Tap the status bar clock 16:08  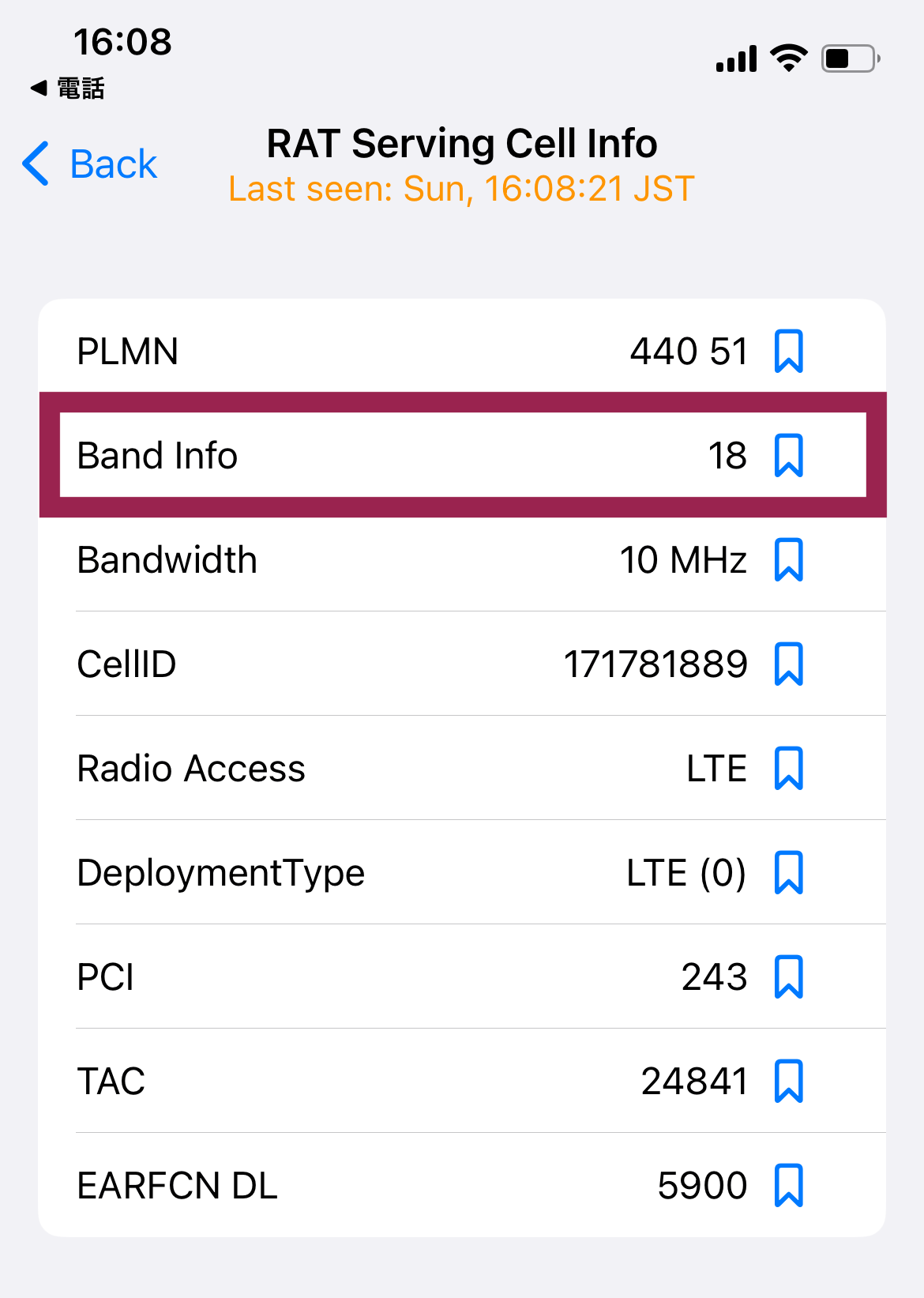(x=122, y=42)
